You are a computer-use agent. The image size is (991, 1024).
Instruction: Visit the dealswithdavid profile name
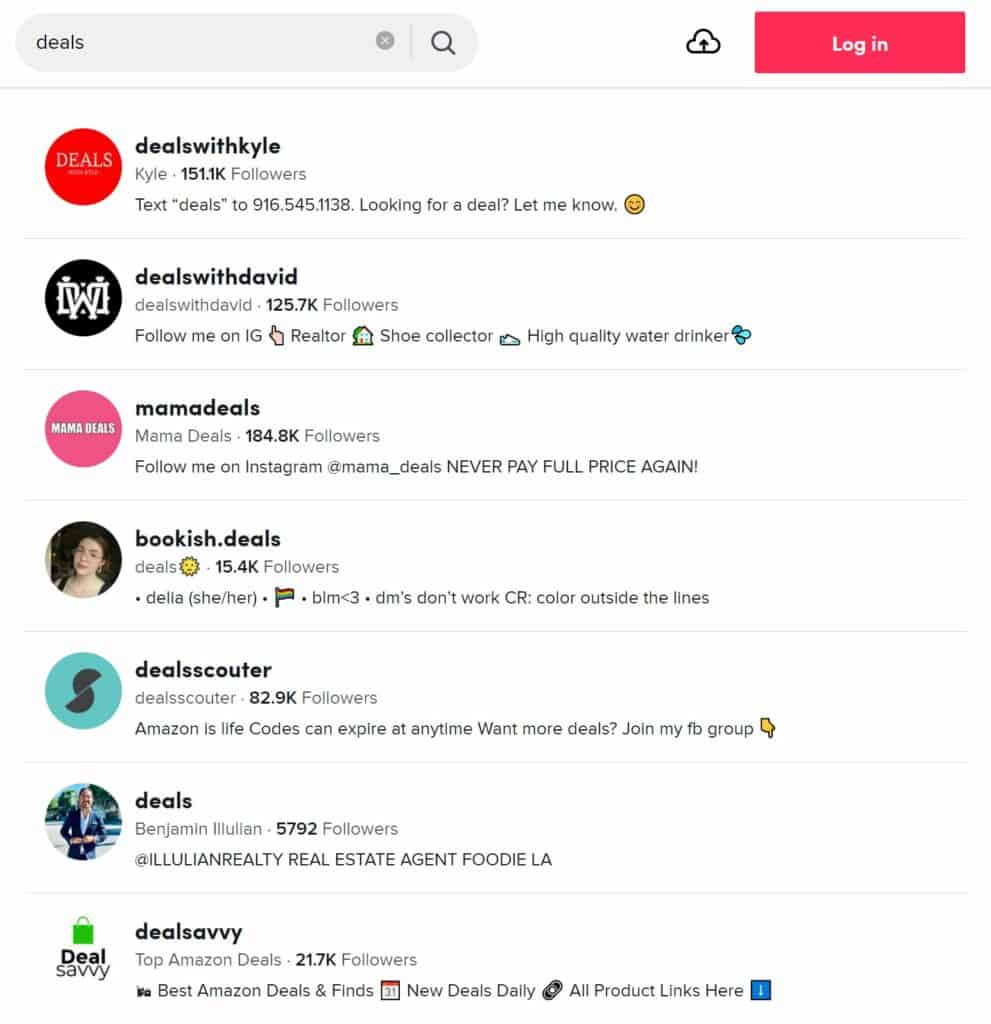point(216,277)
